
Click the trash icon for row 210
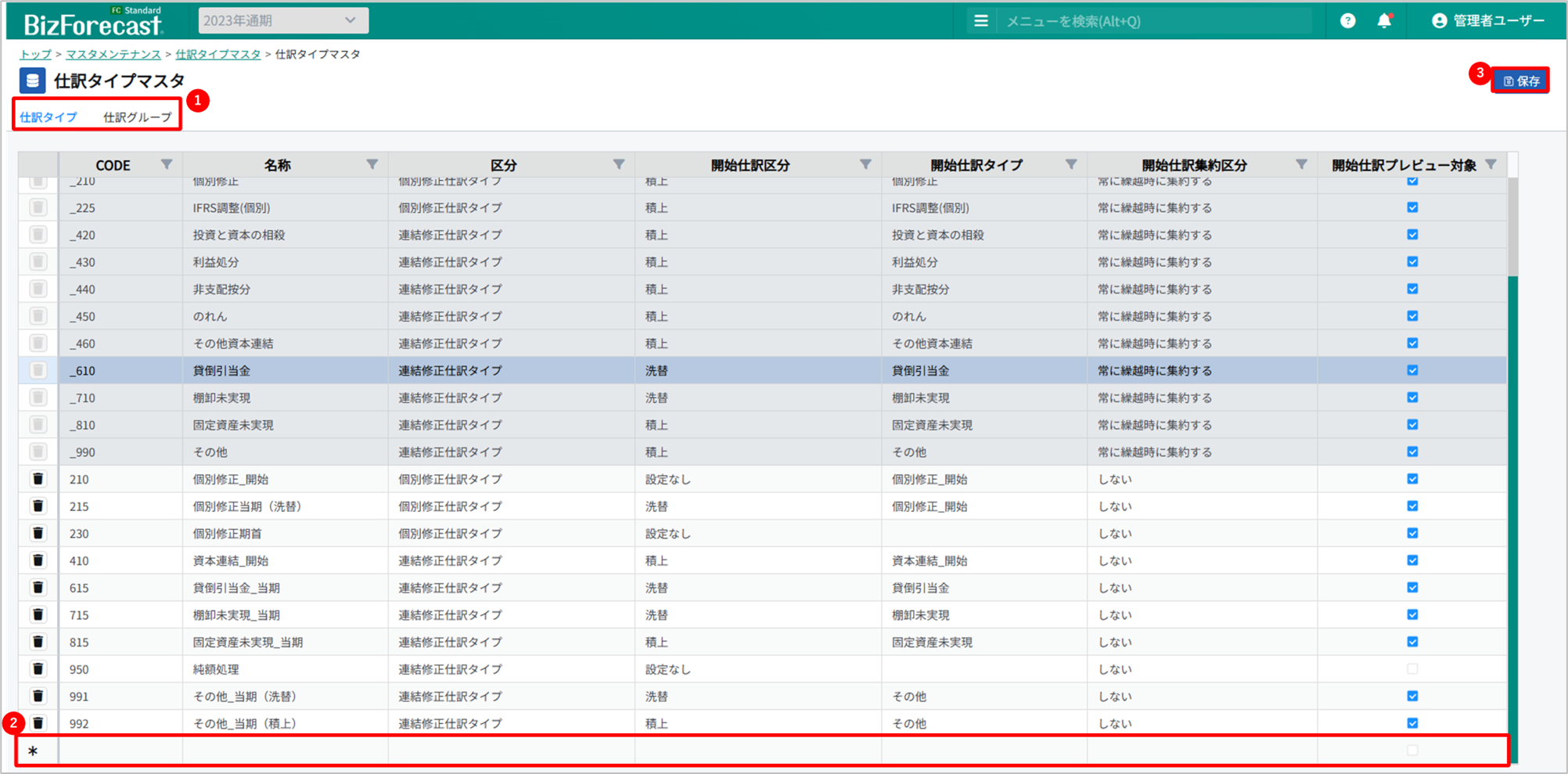(38, 479)
